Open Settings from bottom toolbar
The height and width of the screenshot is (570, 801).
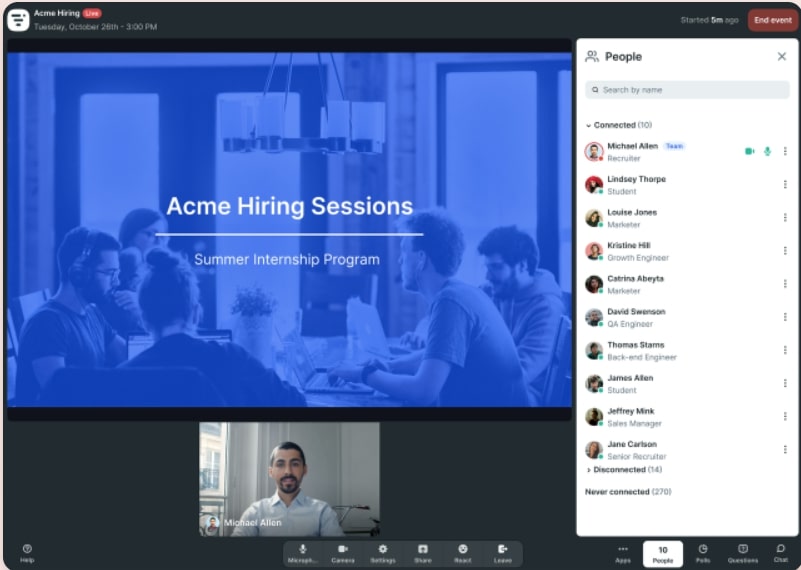[383, 554]
